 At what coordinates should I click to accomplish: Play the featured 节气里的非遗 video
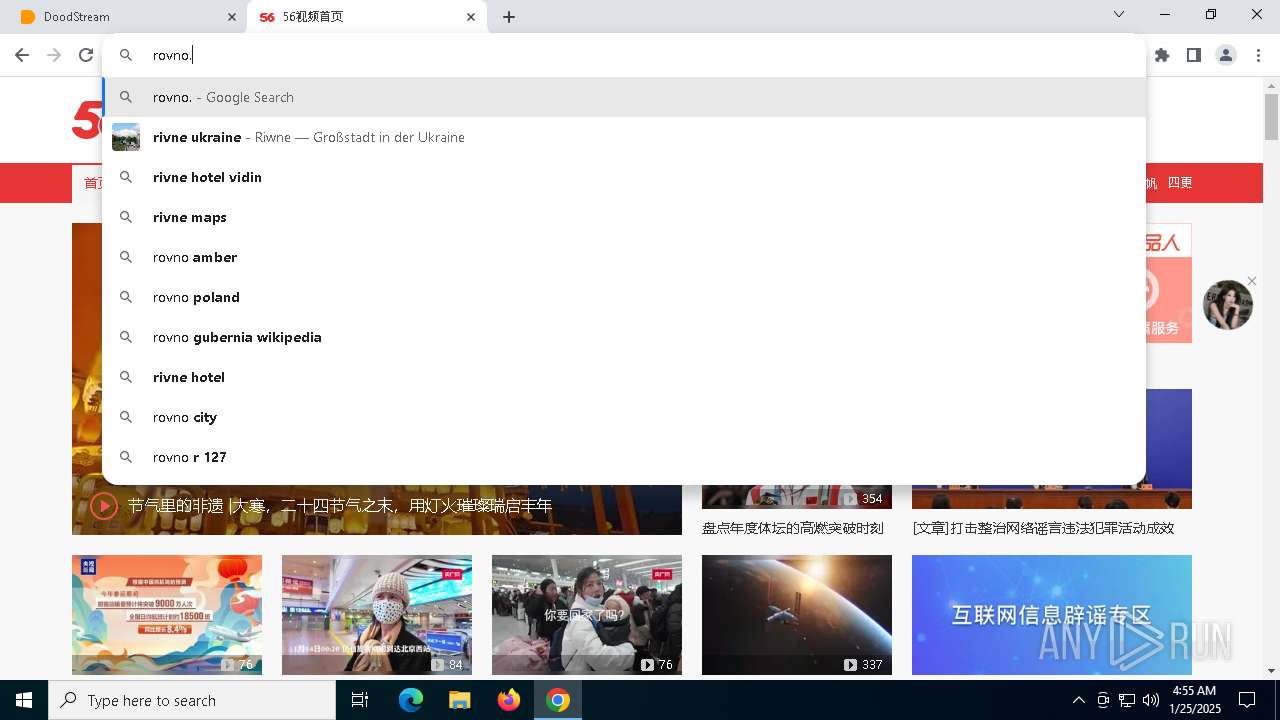104,506
